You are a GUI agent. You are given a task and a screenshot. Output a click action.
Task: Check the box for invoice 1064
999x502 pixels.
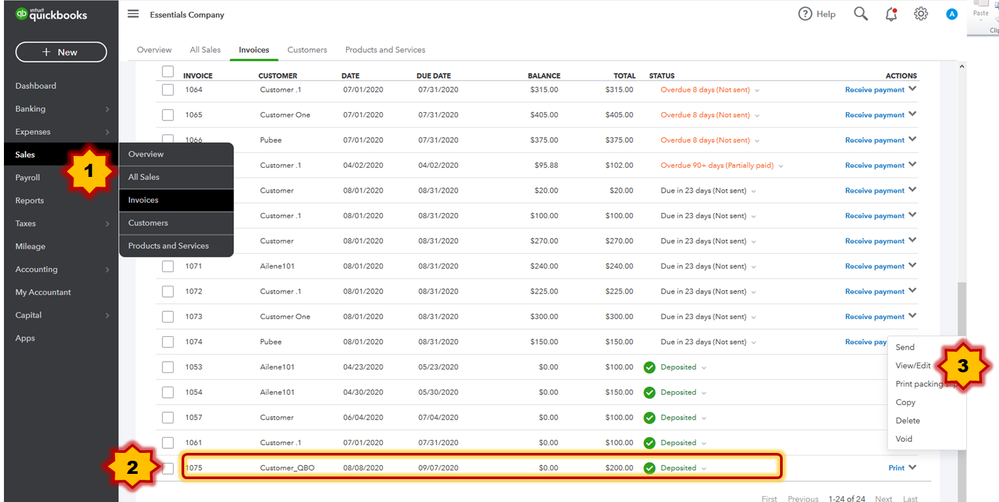click(168, 90)
